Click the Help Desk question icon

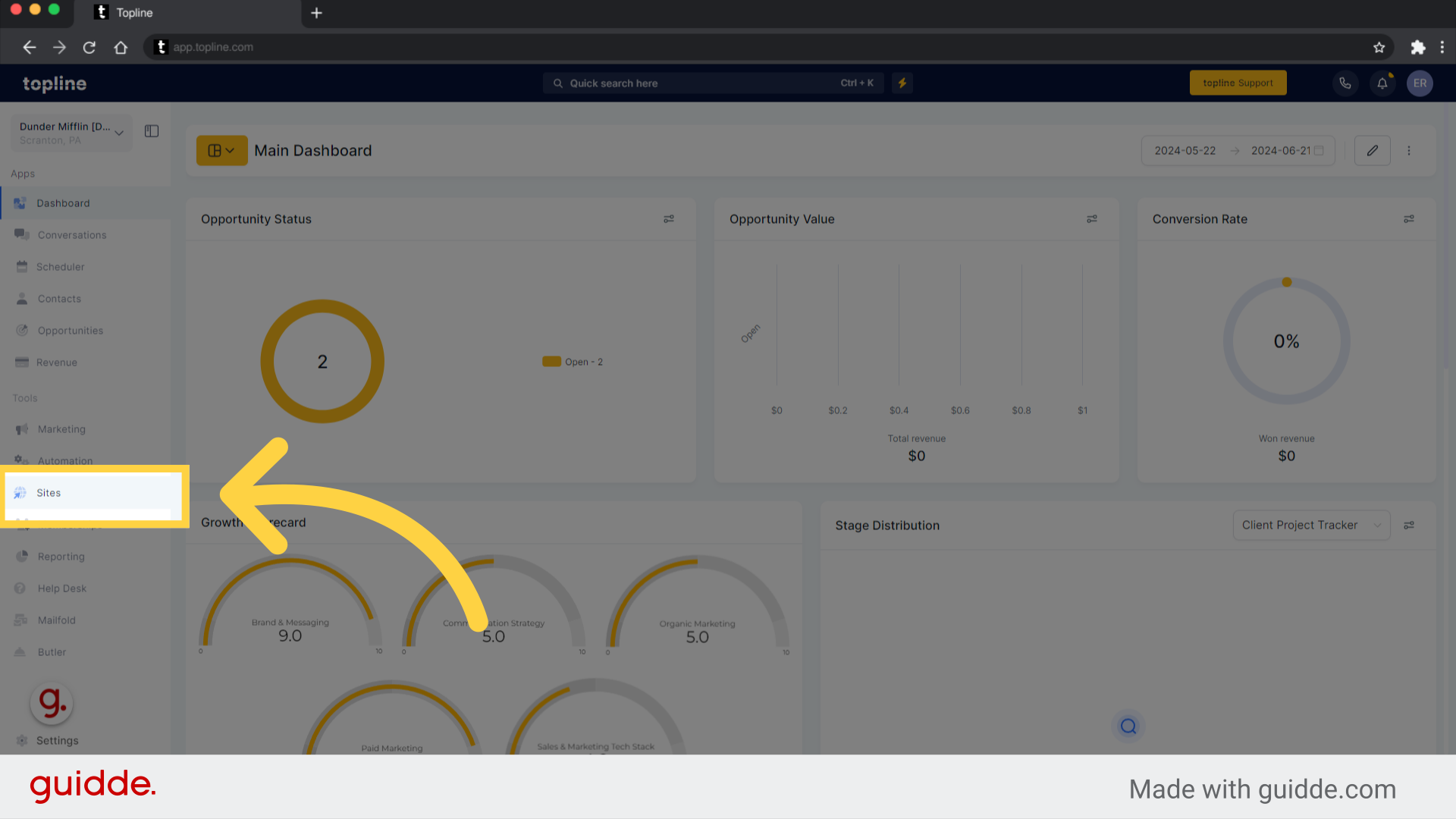(20, 588)
